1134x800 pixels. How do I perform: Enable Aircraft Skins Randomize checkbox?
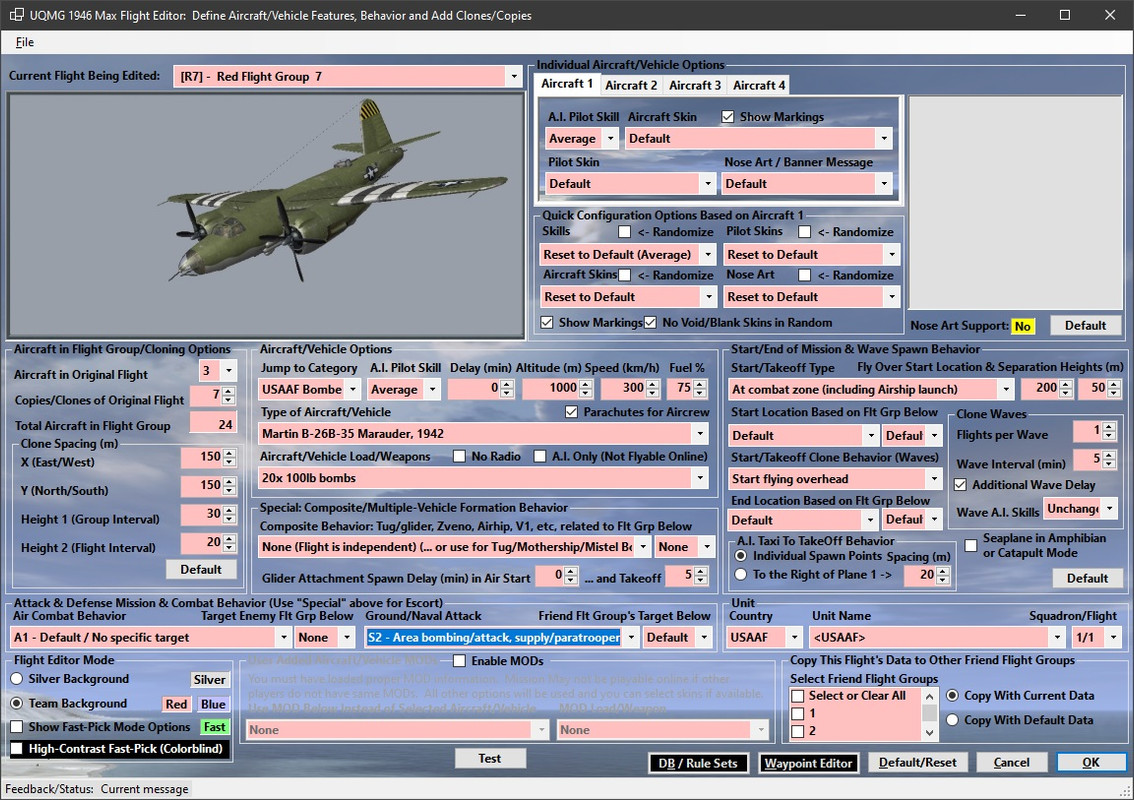click(x=625, y=275)
